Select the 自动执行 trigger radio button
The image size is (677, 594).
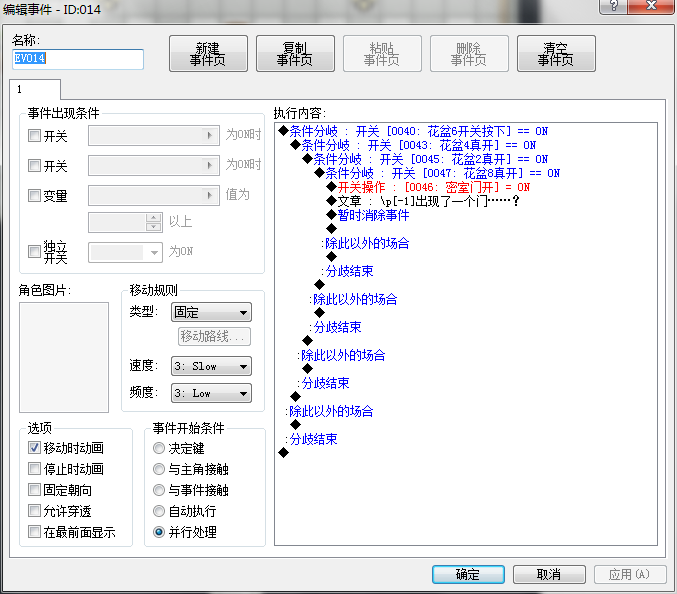pyautogui.click(x=159, y=511)
